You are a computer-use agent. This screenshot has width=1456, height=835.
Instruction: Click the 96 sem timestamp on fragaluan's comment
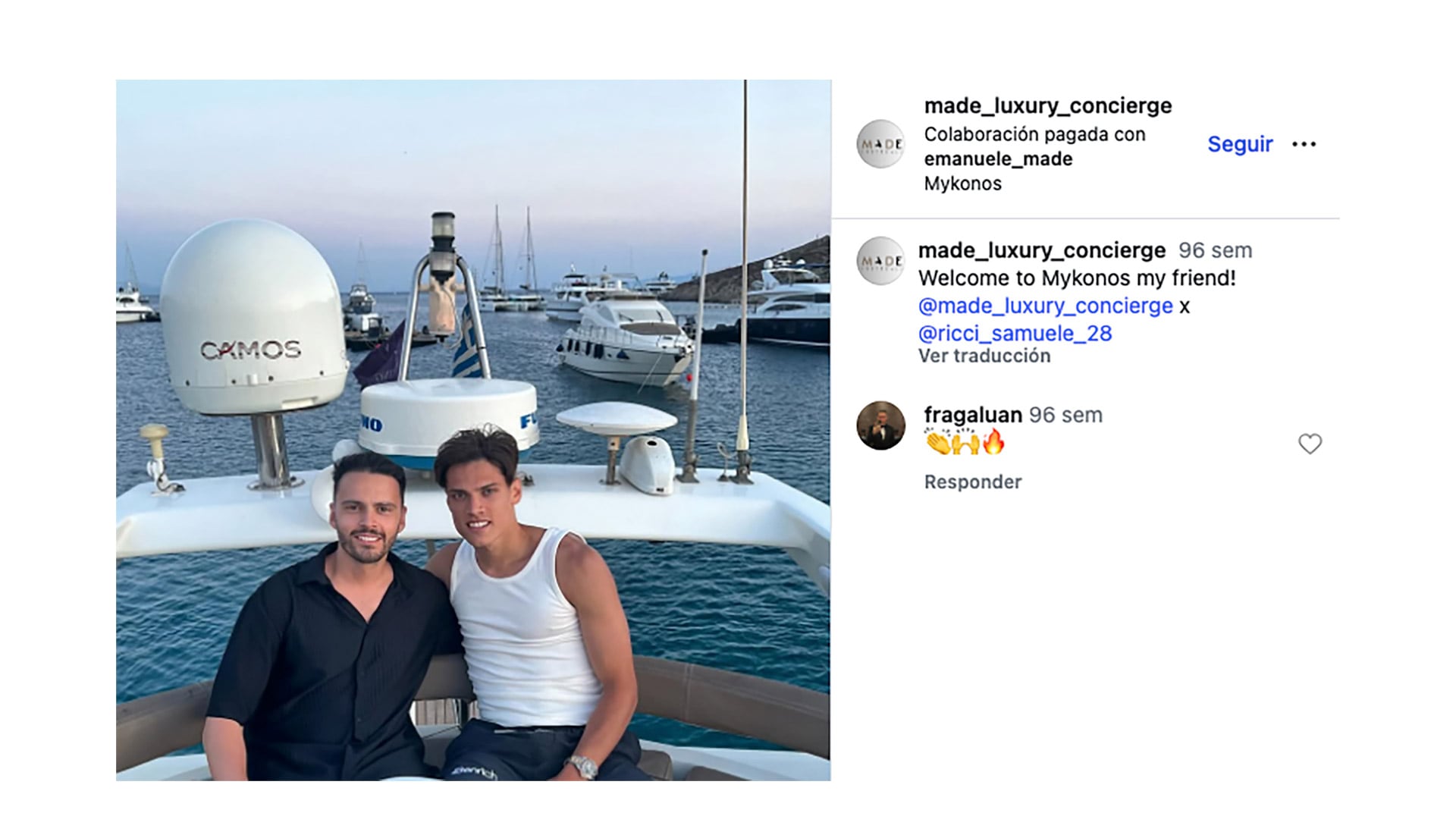[x=1065, y=415]
